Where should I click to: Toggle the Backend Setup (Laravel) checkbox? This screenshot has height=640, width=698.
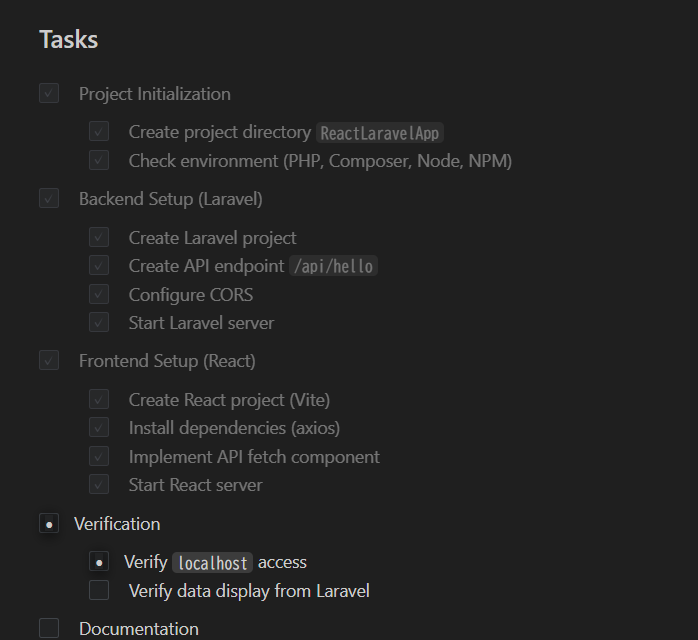(x=49, y=199)
